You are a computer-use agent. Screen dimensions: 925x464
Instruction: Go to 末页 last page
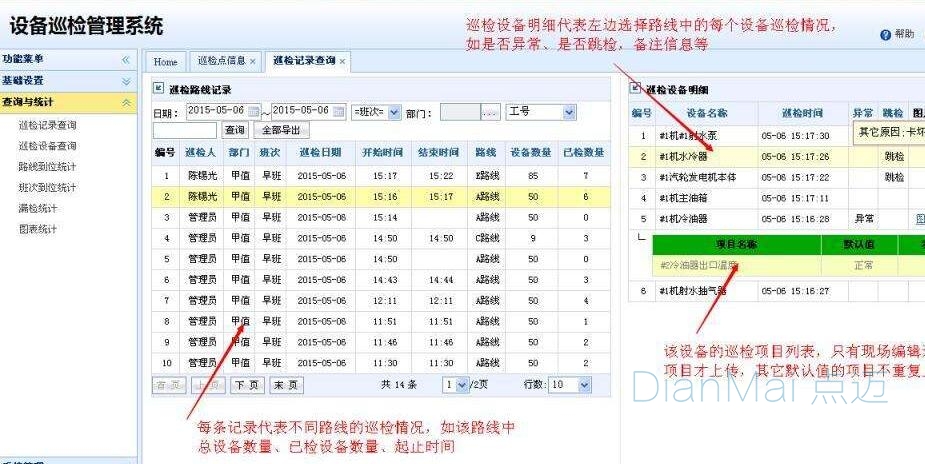(x=286, y=385)
